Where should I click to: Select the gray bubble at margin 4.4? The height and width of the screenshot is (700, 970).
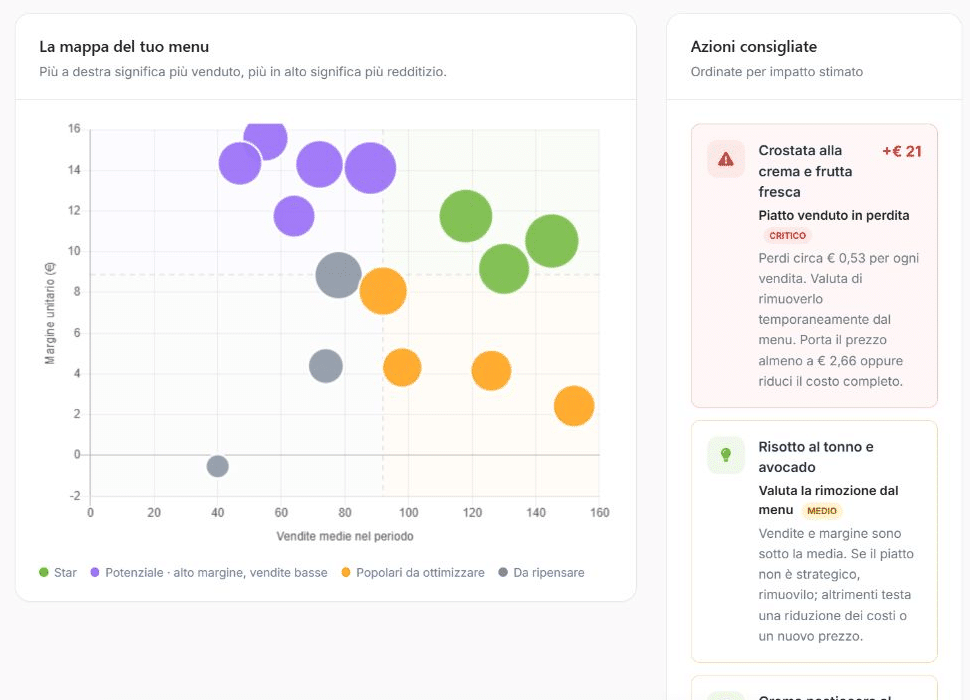tap(325, 366)
